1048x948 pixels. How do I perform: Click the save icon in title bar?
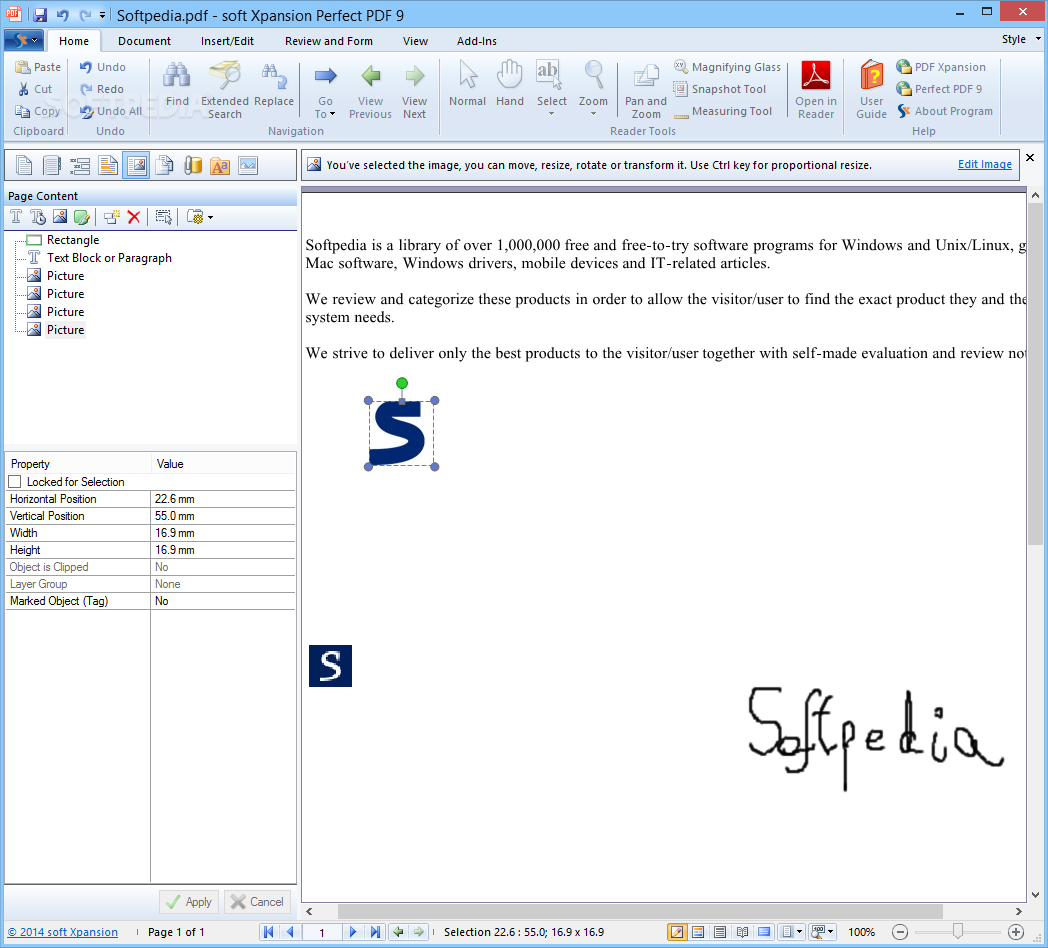[40, 15]
